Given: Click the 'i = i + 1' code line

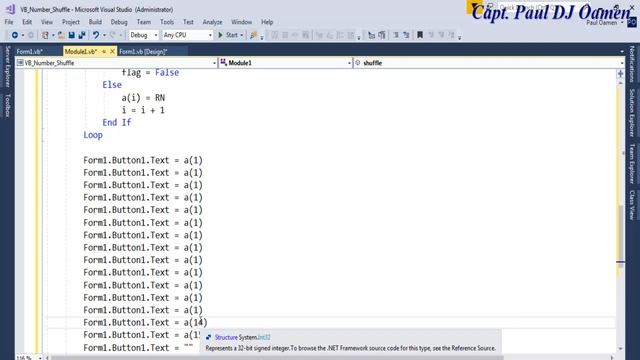Looking at the screenshot, I should point(143,110).
